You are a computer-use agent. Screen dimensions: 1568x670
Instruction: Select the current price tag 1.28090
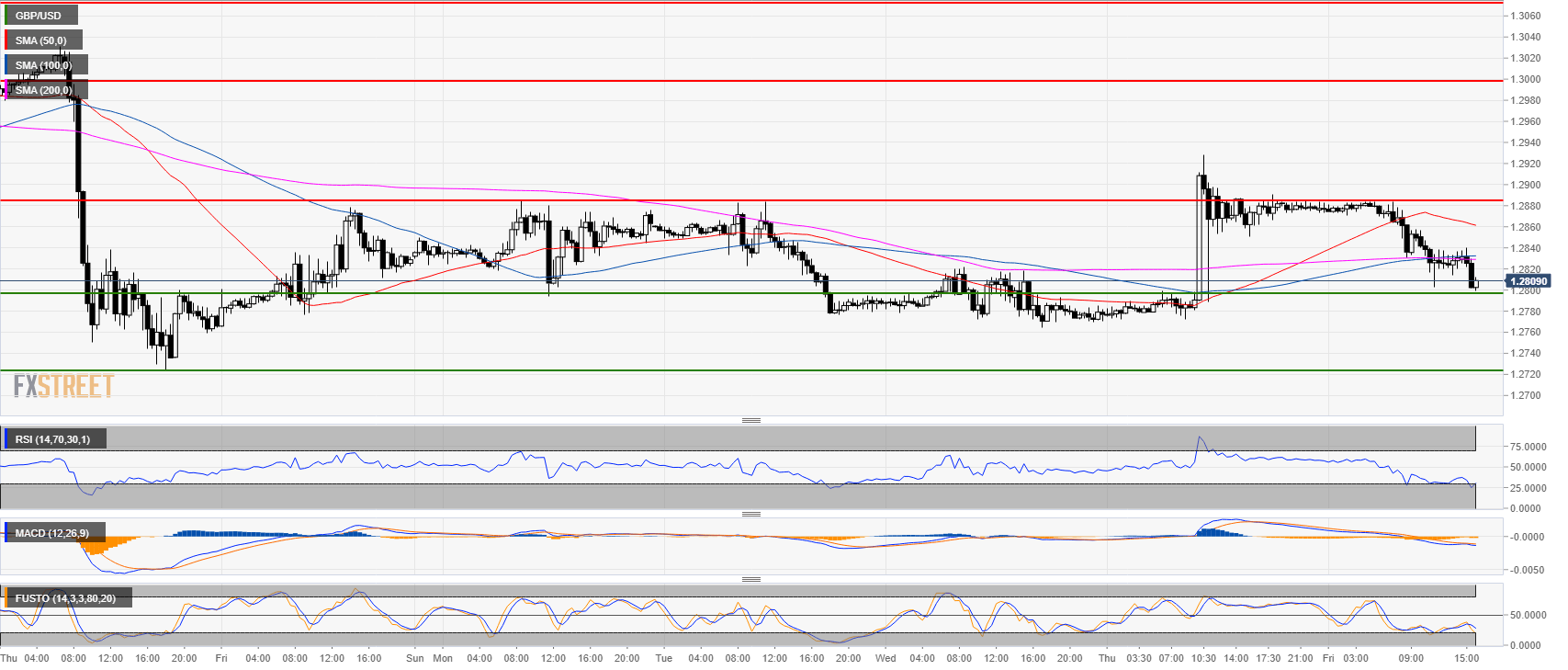[1529, 281]
